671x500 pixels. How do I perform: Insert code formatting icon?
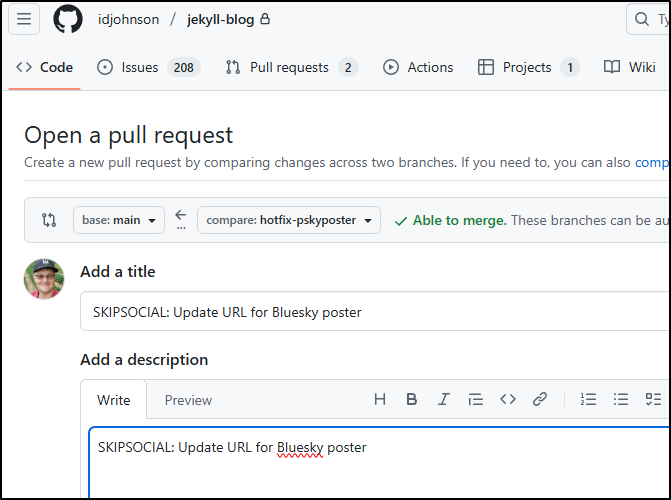pyautogui.click(x=508, y=399)
